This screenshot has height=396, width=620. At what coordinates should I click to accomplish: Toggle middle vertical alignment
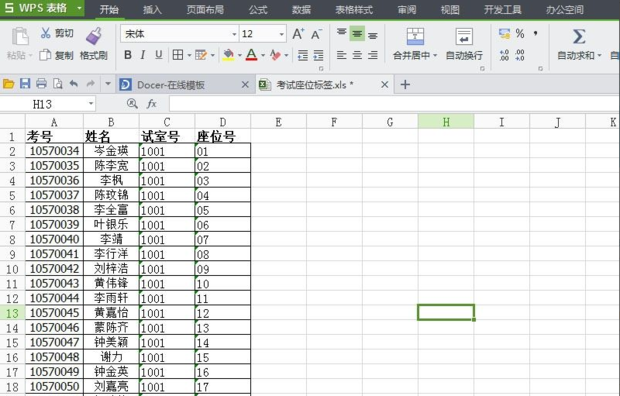point(357,34)
